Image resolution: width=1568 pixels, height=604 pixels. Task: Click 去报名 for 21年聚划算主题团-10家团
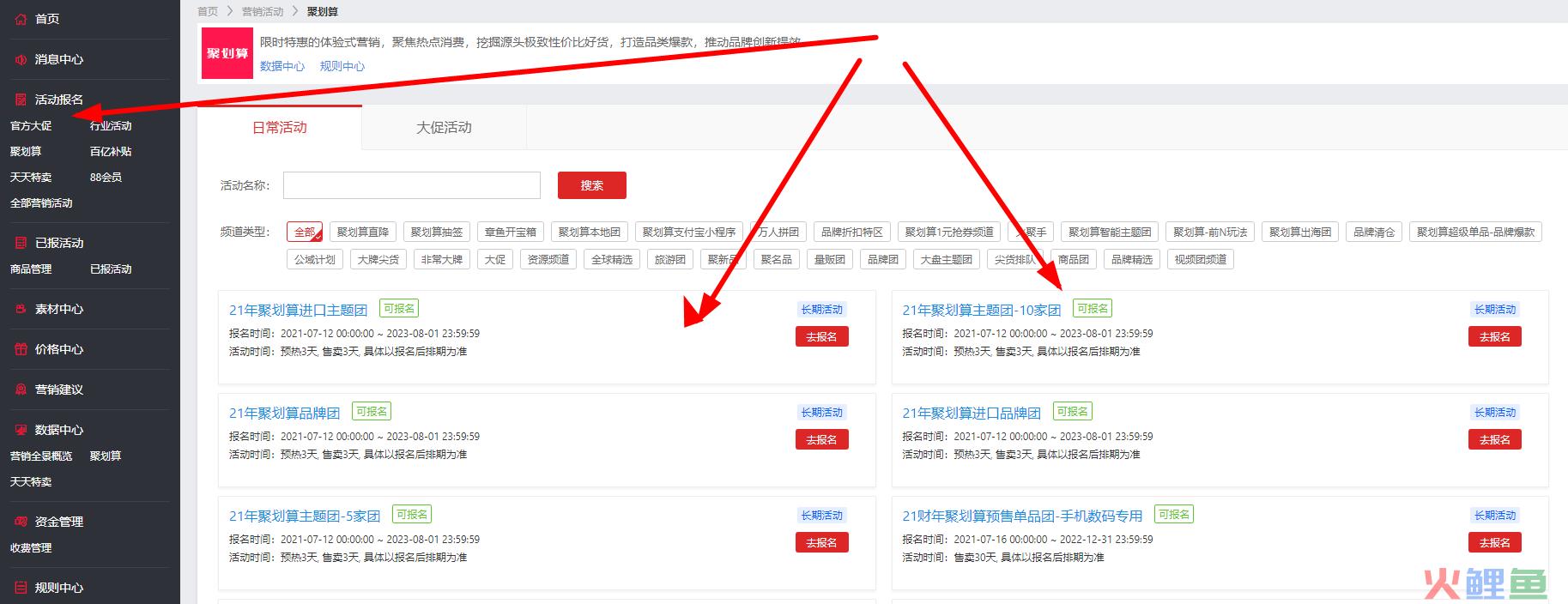1495,337
